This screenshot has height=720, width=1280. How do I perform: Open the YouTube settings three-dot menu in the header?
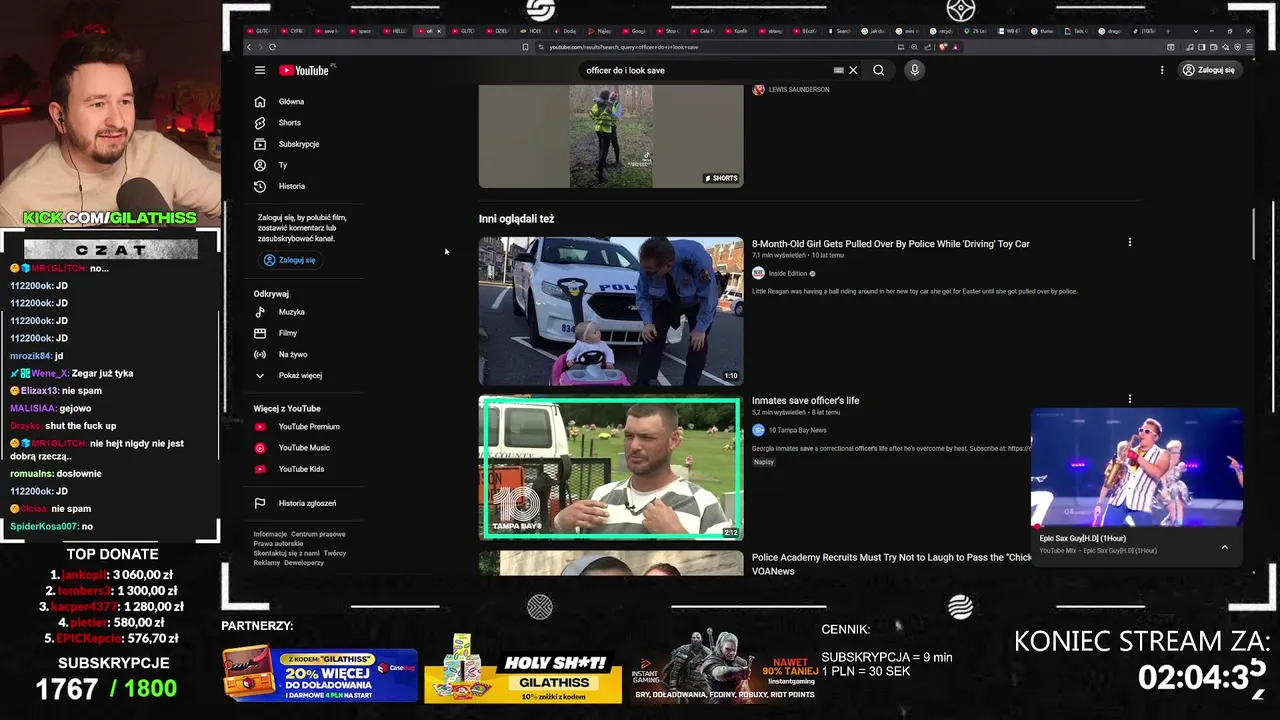[x=1162, y=70]
